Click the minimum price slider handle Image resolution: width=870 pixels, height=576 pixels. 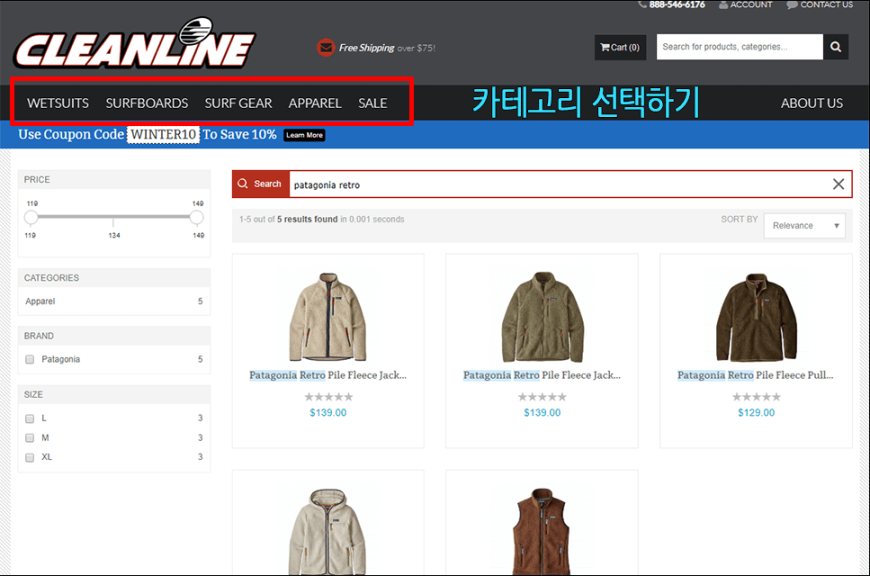31,218
